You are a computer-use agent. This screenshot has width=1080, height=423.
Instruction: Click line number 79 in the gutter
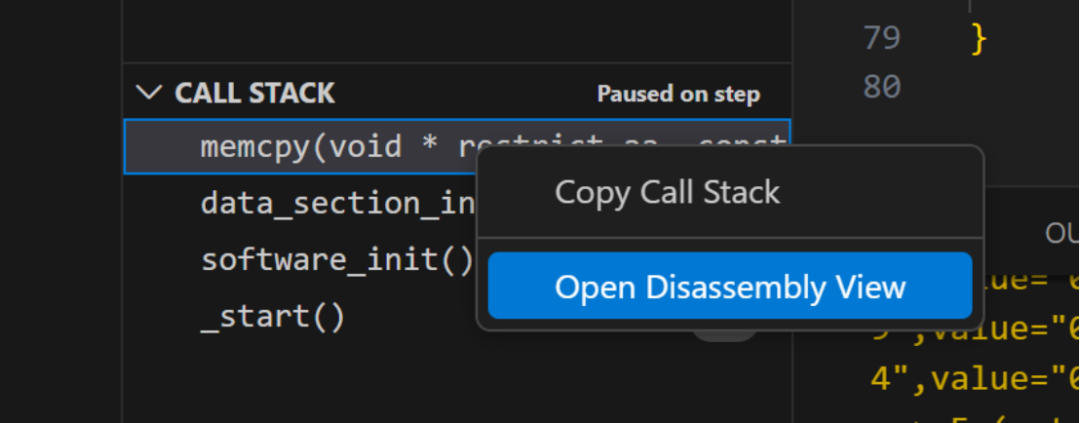[882, 38]
